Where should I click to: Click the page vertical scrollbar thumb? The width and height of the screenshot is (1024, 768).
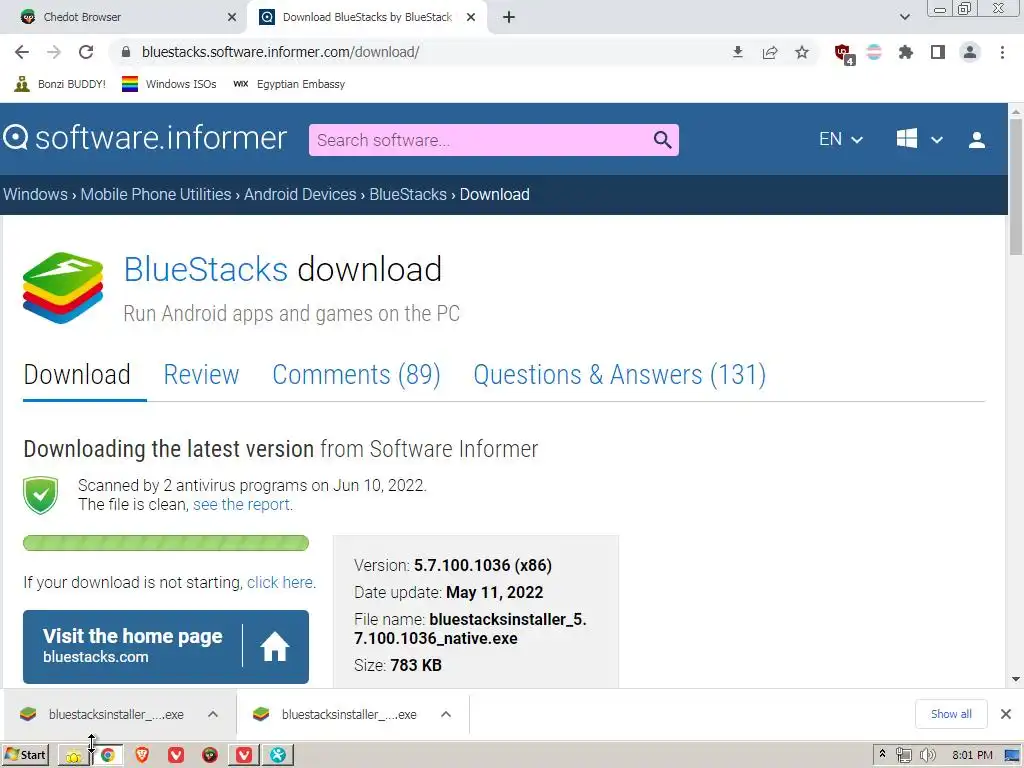[x=1016, y=187]
